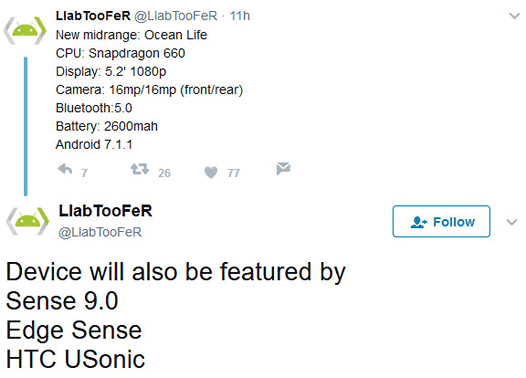The width and height of the screenshot is (526, 378).
Task: Click the HTC USonic tweet text
Action: point(75,360)
